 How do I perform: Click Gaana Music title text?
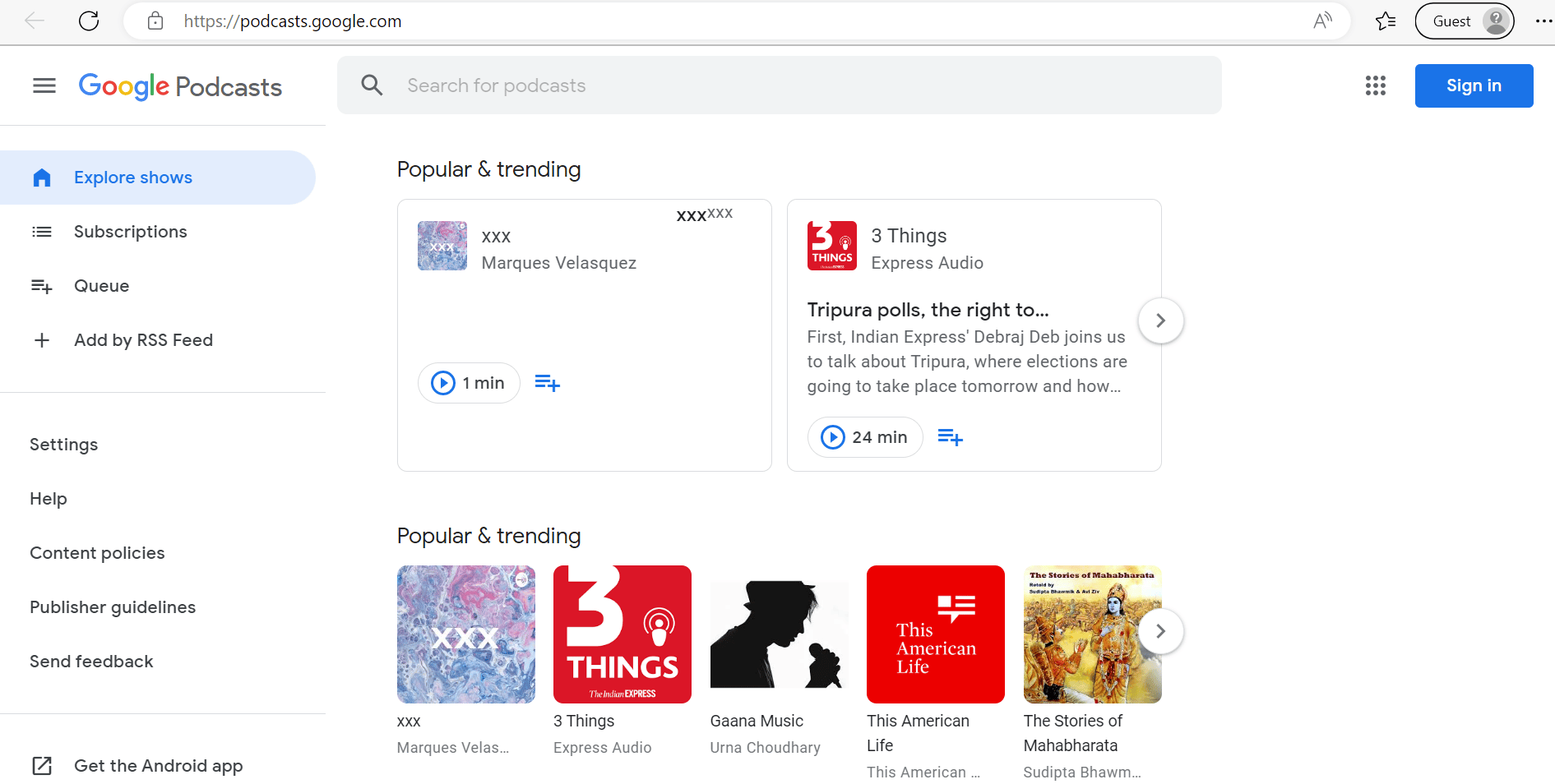pos(757,721)
